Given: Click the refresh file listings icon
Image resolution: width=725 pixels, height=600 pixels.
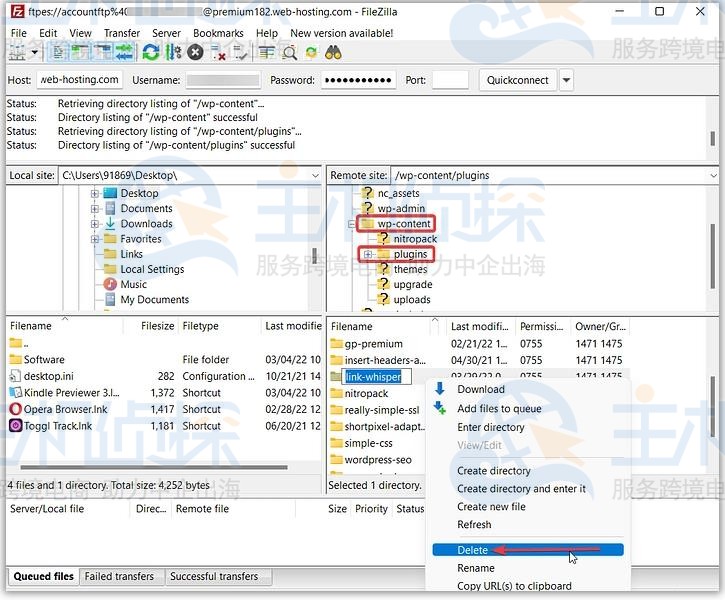Looking at the screenshot, I should pos(151,52).
